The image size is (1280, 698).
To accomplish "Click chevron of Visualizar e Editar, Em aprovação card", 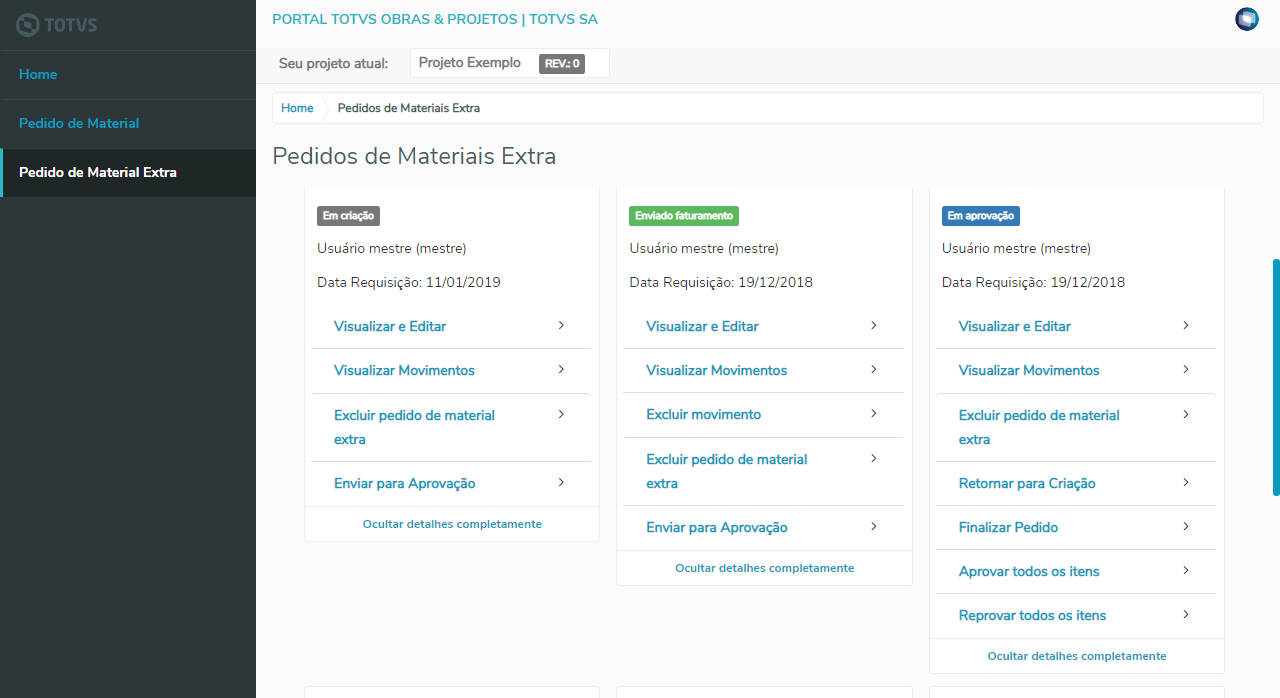I will click(1186, 326).
